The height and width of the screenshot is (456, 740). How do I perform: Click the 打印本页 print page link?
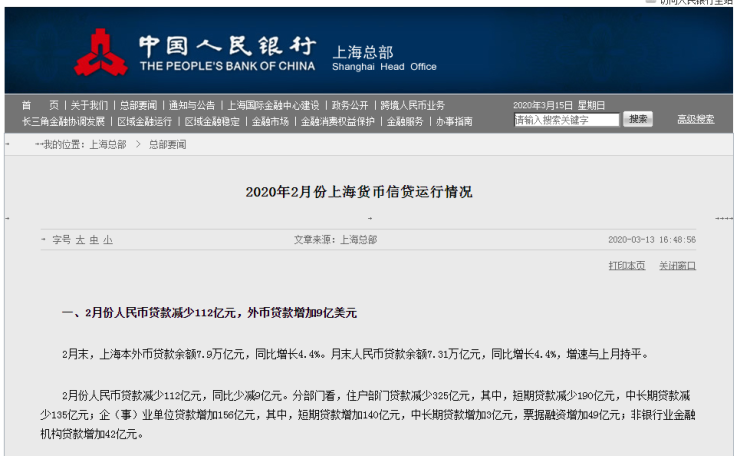coord(627,265)
